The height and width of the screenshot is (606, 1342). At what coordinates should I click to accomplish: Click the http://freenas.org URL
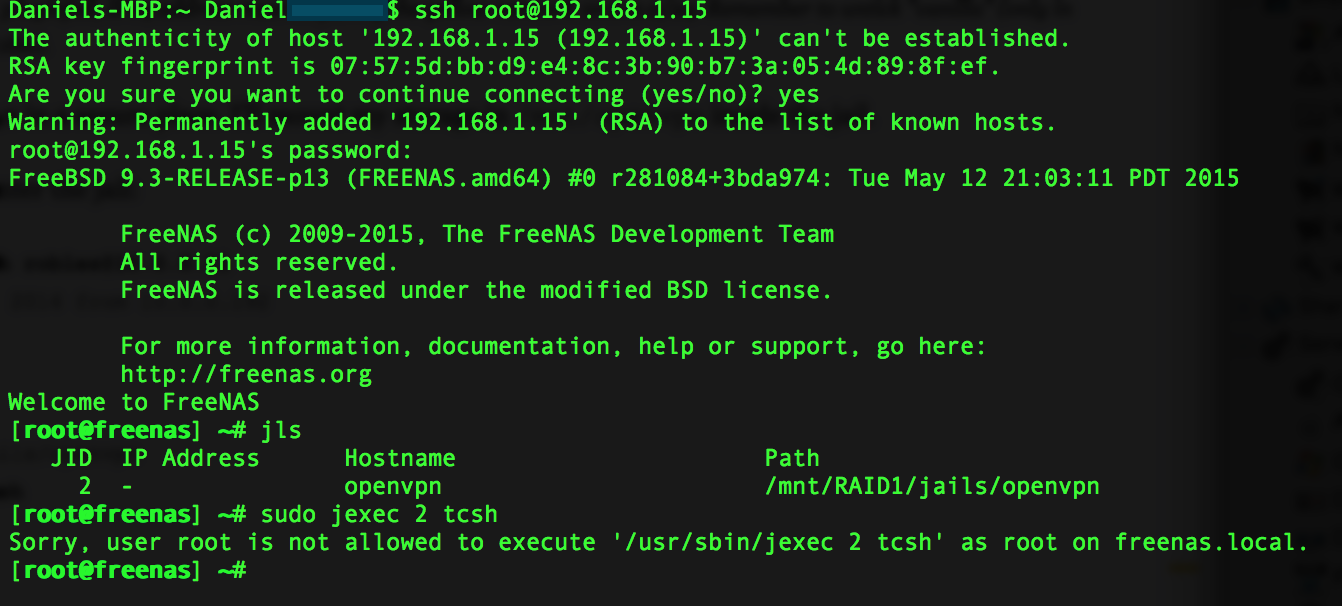pyautogui.click(x=246, y=375)
